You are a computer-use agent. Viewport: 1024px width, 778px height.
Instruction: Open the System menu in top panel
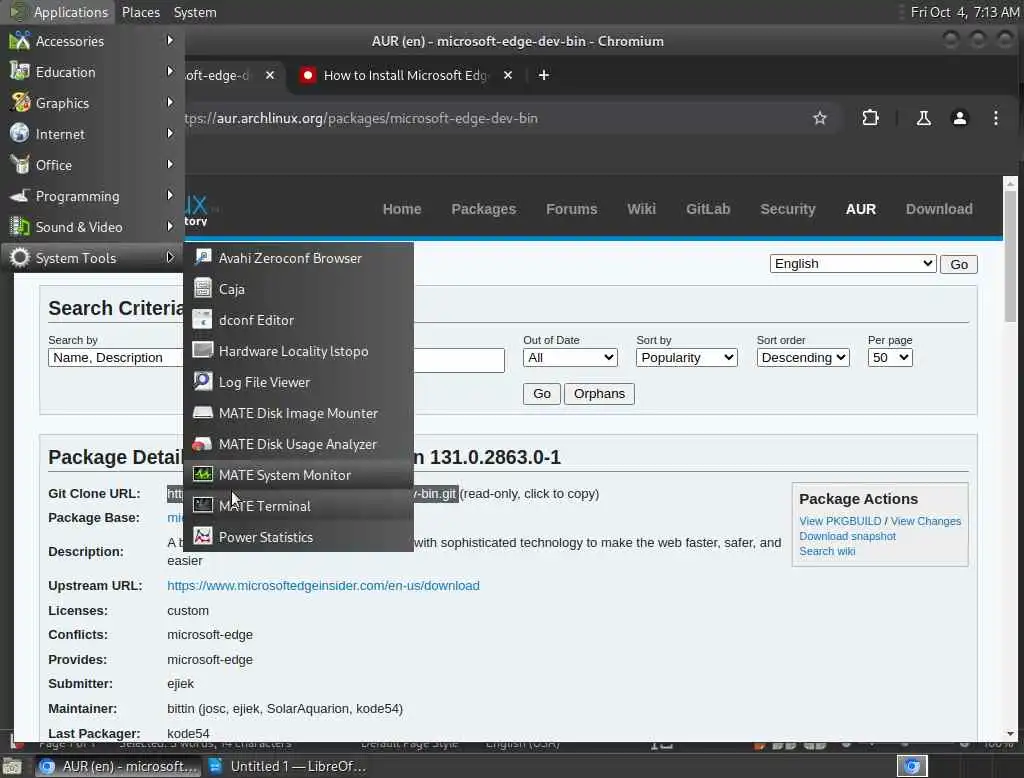195,12
